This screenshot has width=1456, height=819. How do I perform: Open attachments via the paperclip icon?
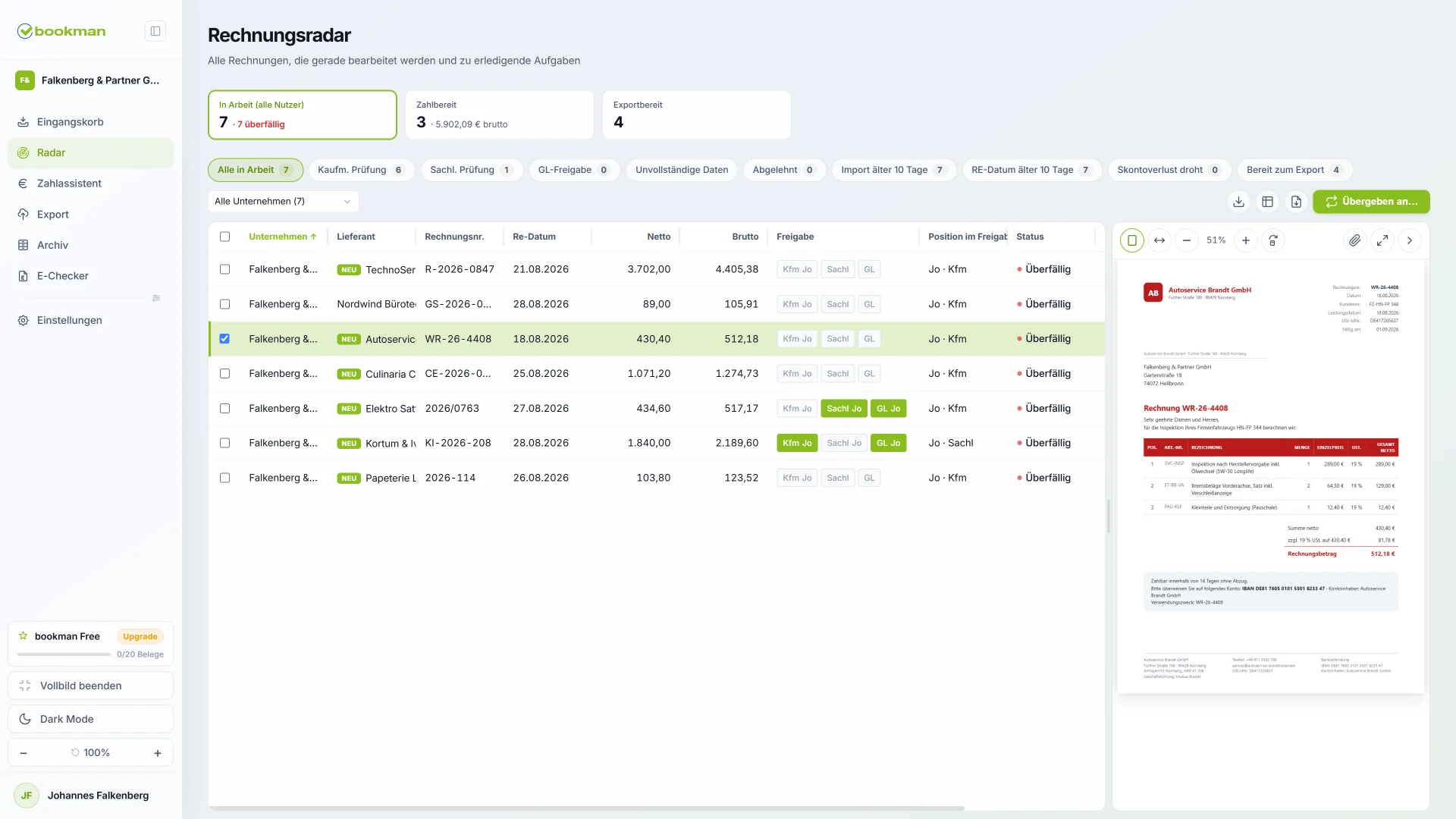click(1354, 240)
